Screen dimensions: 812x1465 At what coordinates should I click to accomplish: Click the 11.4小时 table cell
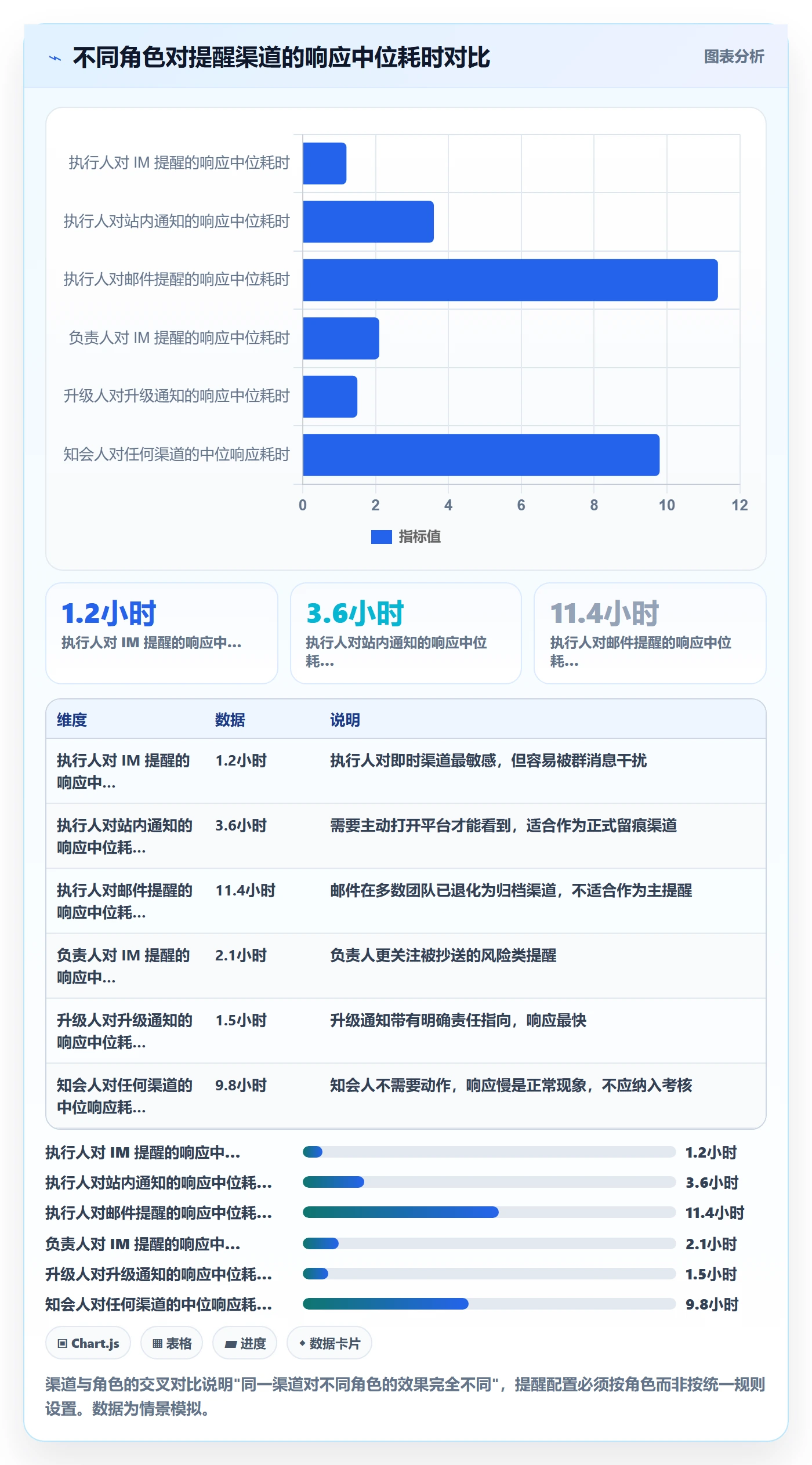(x=245, y=890)
